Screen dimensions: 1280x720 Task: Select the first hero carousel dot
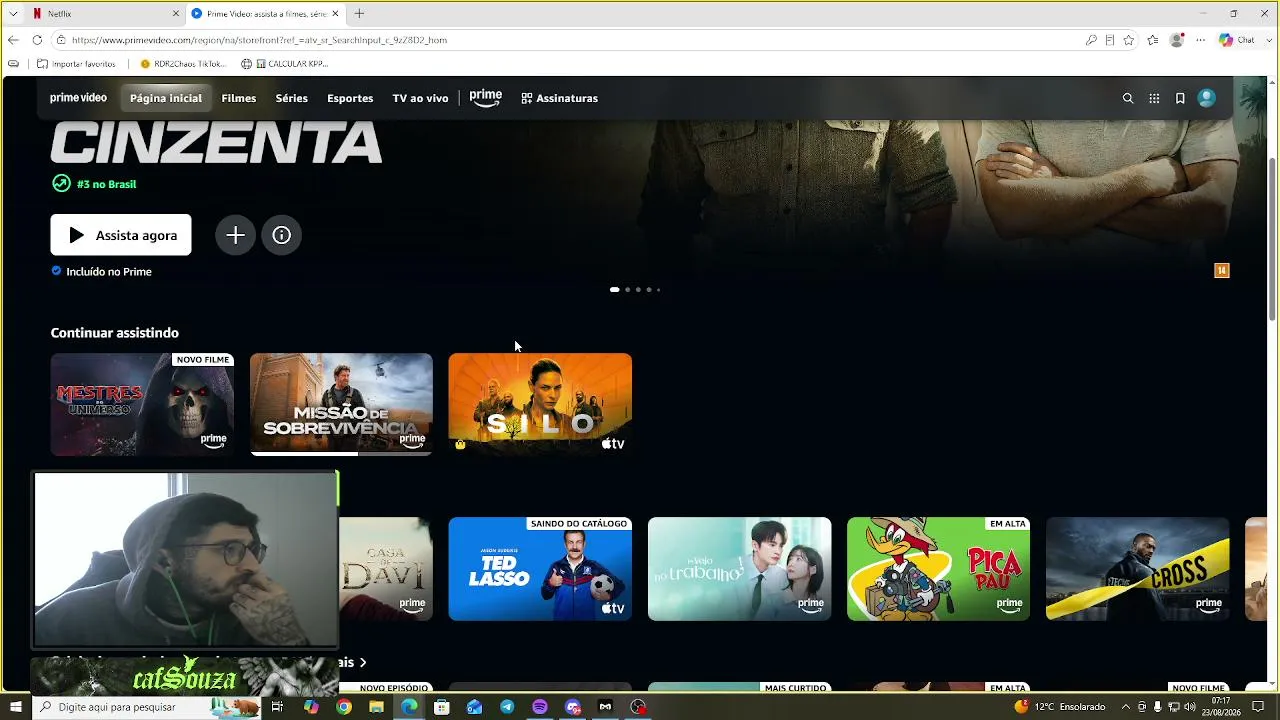[614, 290]
